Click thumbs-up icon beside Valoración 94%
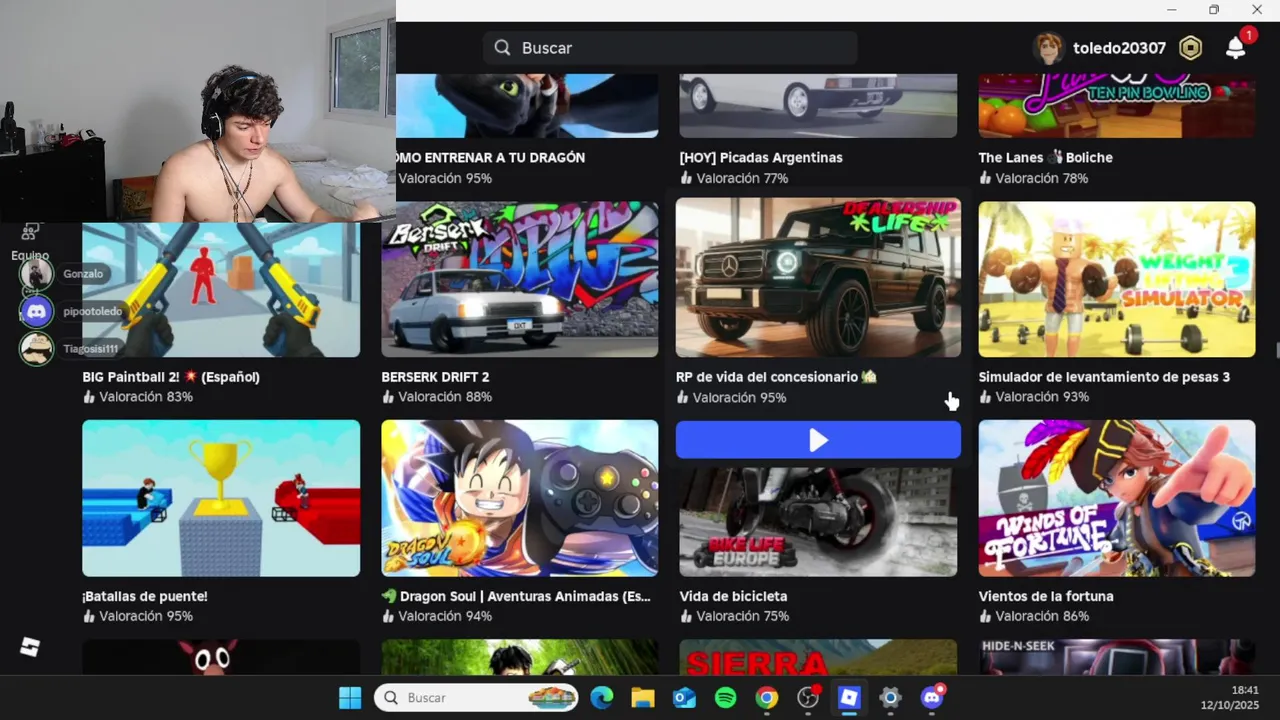Image resolution: width=1280 pixels, height=720 pixels. (x=388, y=616)
